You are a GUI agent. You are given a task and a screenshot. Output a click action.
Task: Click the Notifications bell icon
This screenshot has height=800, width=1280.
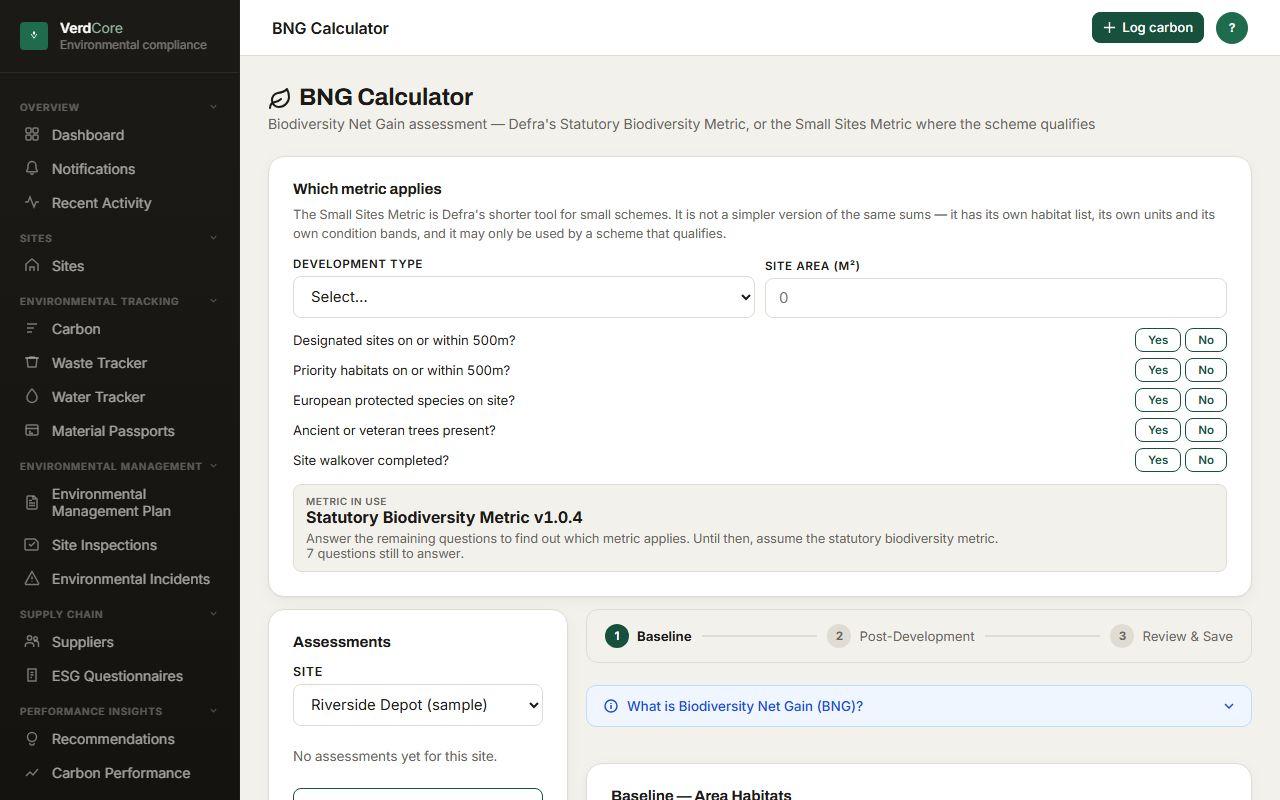(32, 169)
